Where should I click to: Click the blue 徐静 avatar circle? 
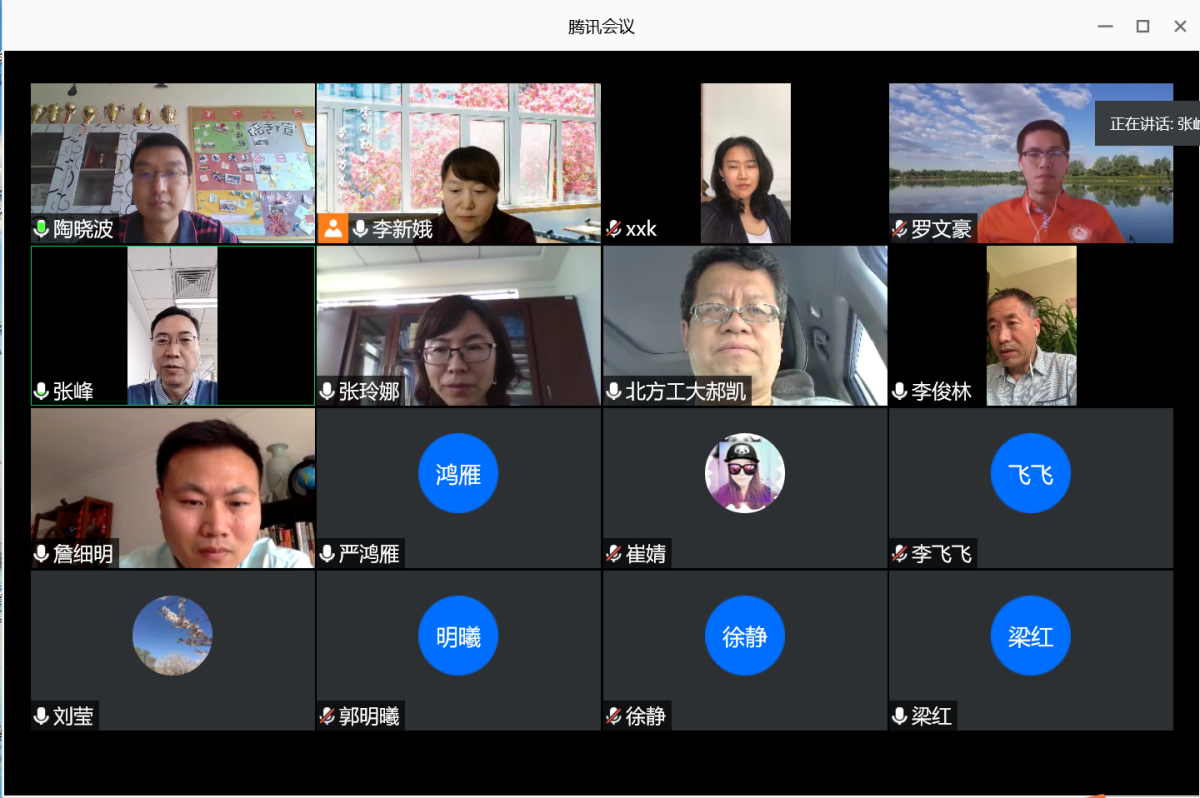[744, 636]
